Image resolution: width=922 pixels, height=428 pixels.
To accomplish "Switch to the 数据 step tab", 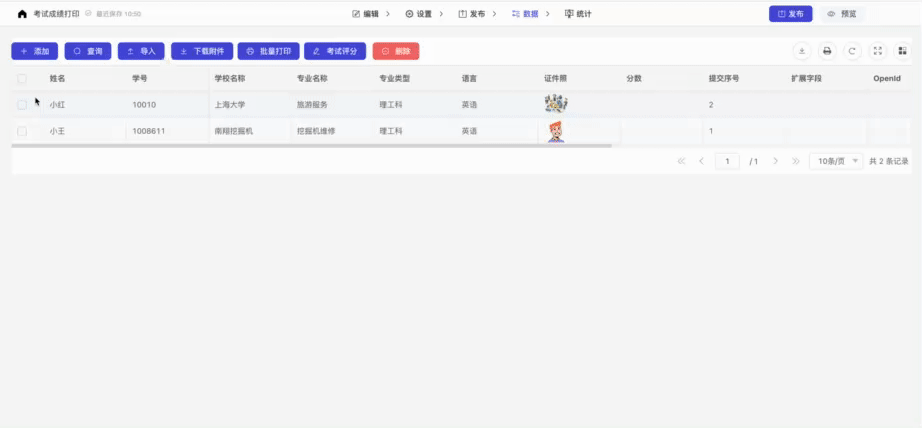I will pyautogui.click(x=525, y=14).
